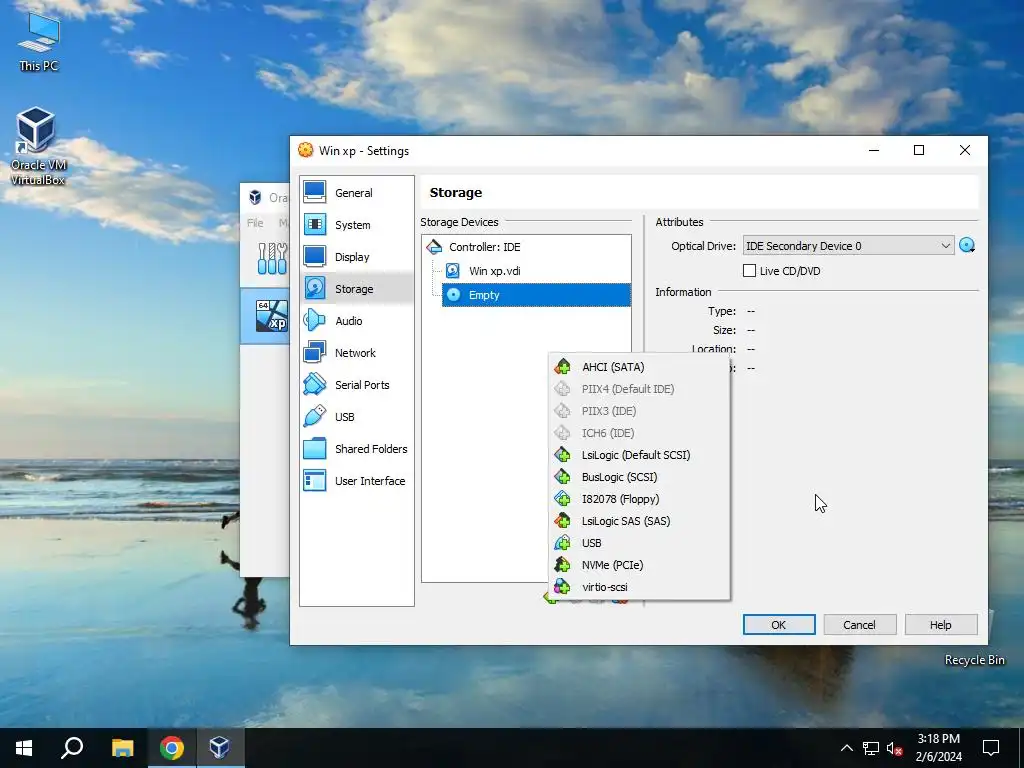Screen dimensions: 1024x768
Task: Click the optical disk chooser icon
Action: click(967, 246)
